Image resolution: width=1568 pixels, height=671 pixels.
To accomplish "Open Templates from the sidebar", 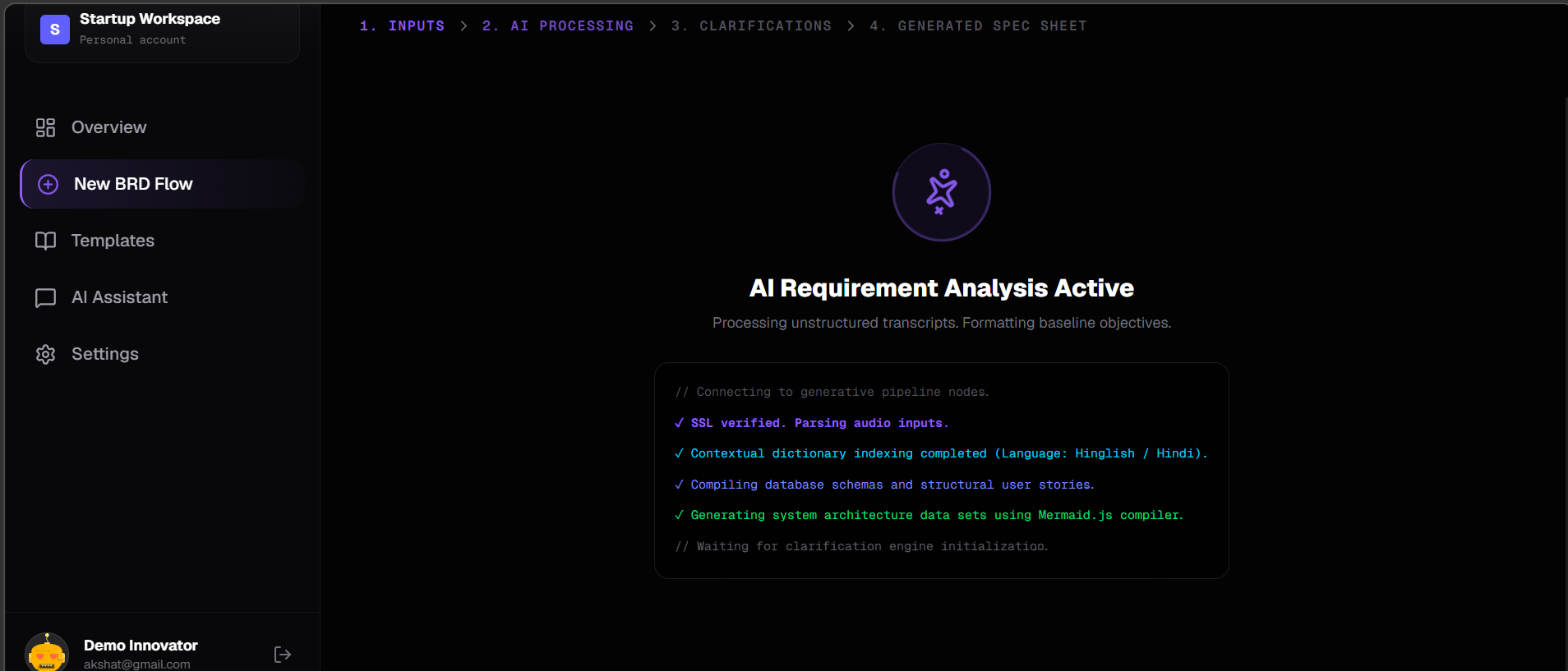I will pyautogui.click(x=113, y=241).
